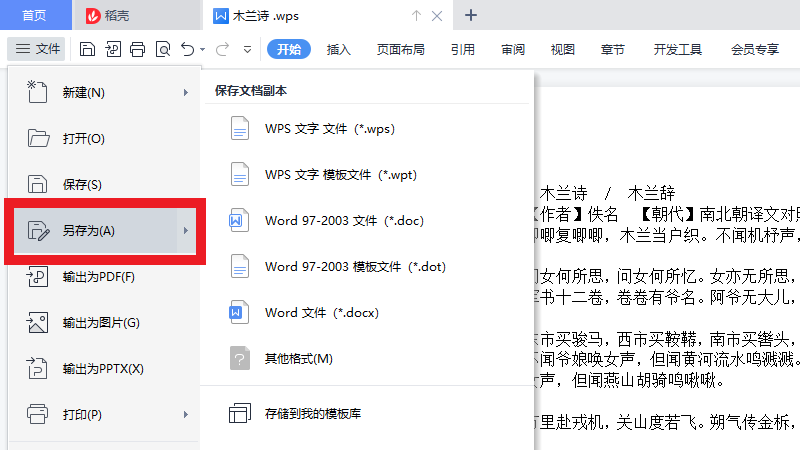The image size is (800, 450).
Task: Open new tab with plus icon
Action: click(471, 15)
